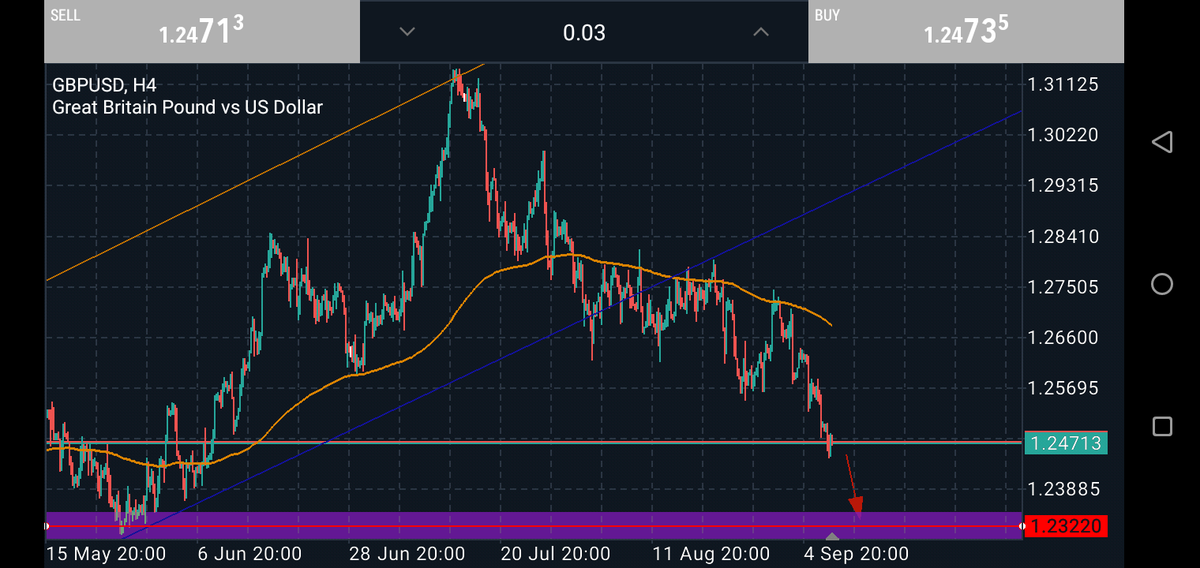
Task: Select price axis label 1.30220
Action: (1063, 135)
